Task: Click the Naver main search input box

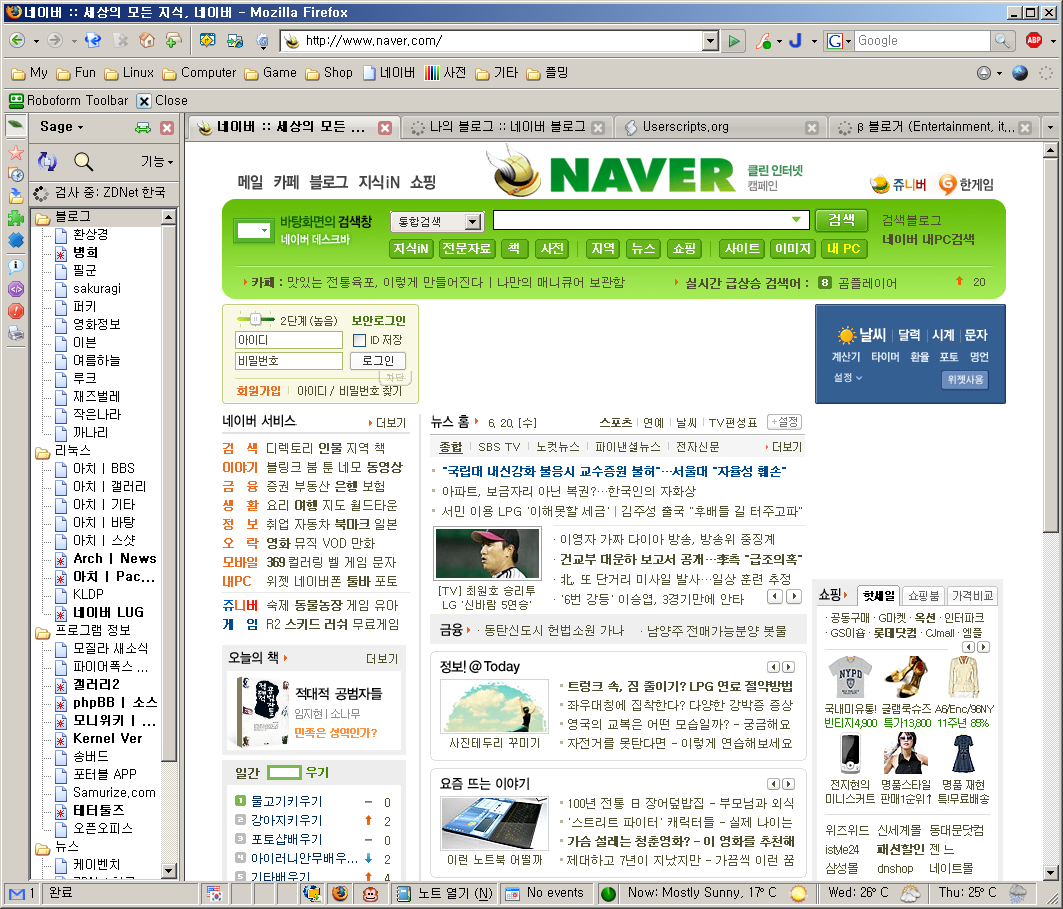Action: [x=651, y=220]
